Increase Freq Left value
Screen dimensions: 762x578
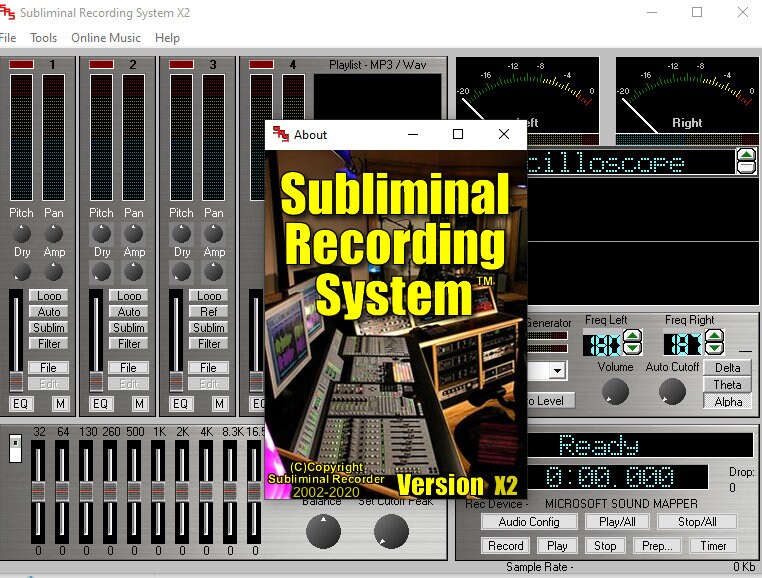point(632,335)
